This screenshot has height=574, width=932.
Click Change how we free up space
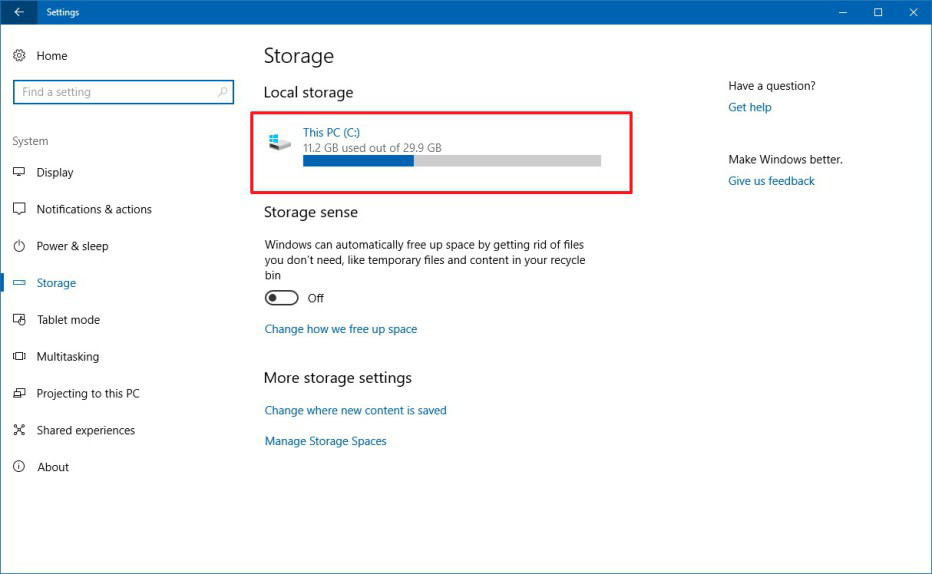tap(341, 329)
